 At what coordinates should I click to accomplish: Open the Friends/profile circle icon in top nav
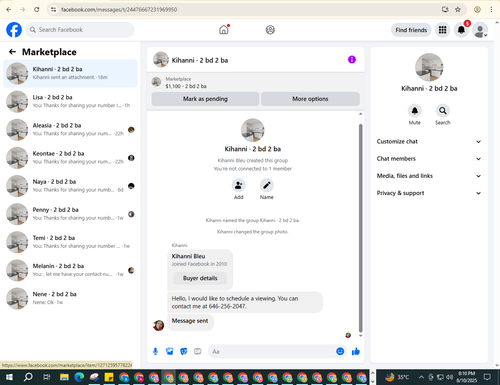[270, 30]
